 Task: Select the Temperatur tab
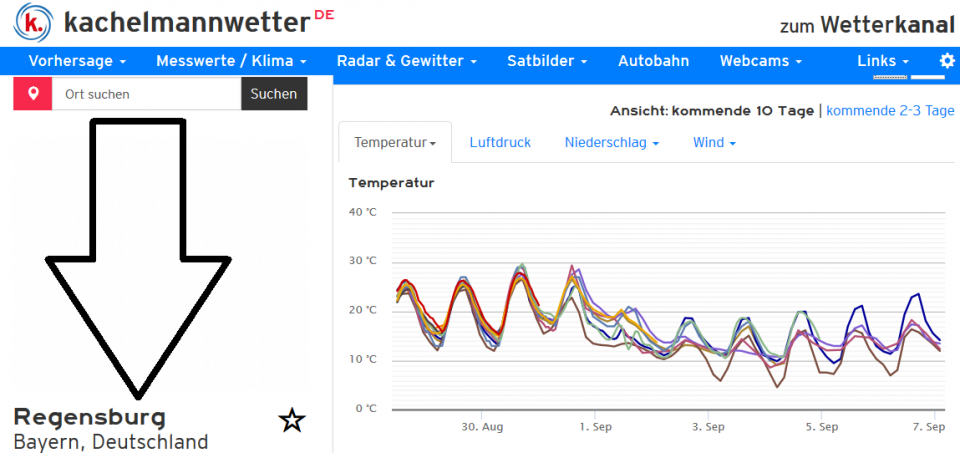395,143
